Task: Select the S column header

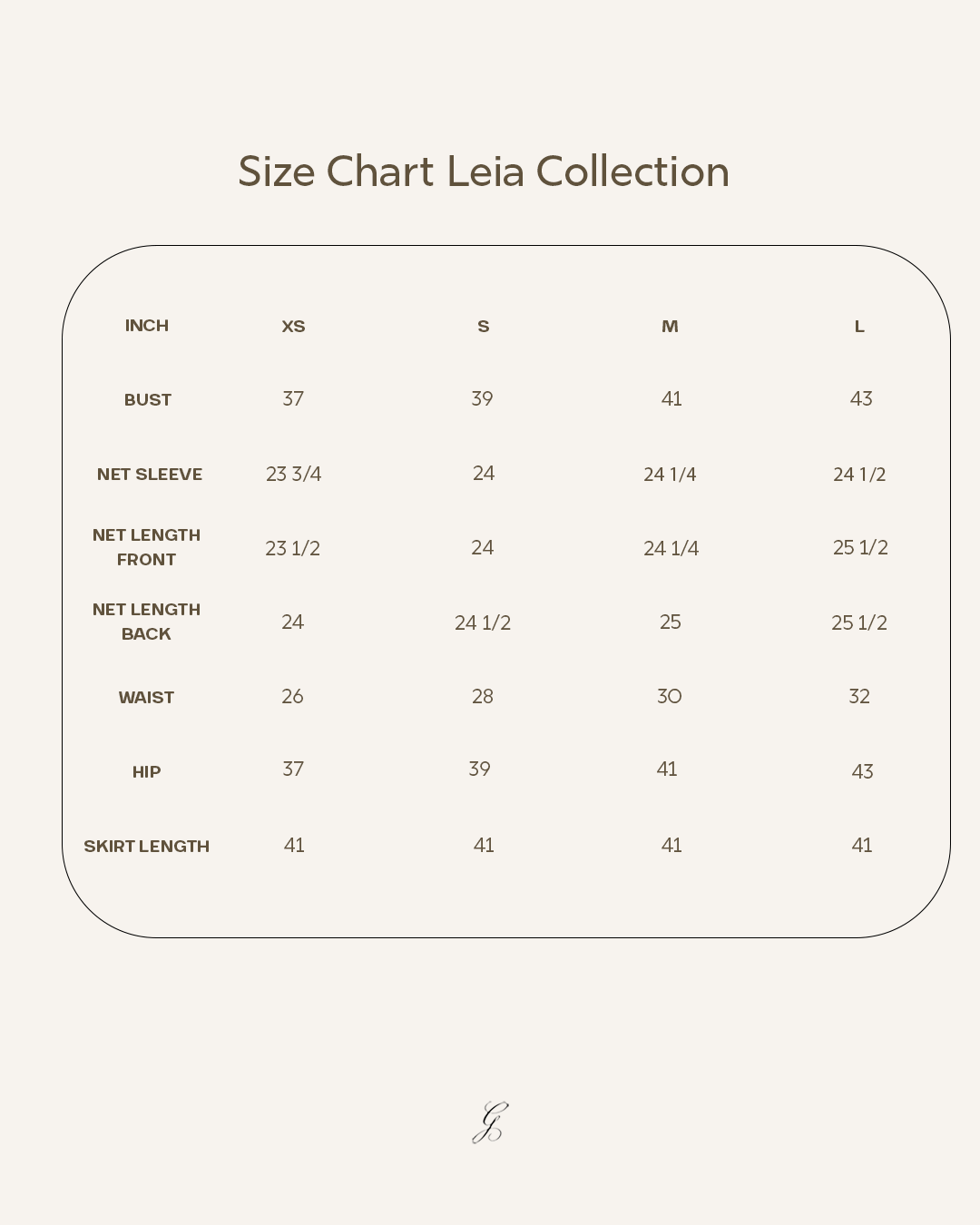Action: click(x=484, y=327)
